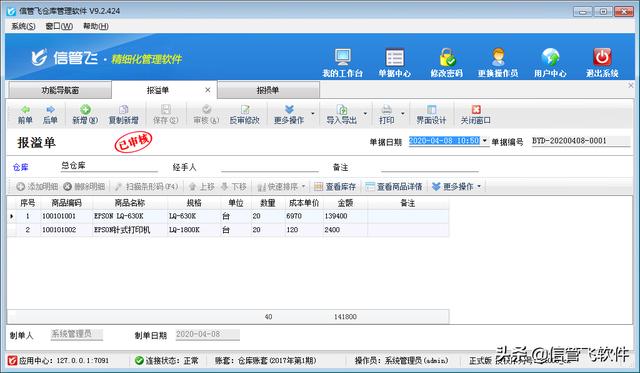The height and width of the screenshot is (373, 640).
Task: Click the 总仓库 warehouse field
Action: [109, 166]
